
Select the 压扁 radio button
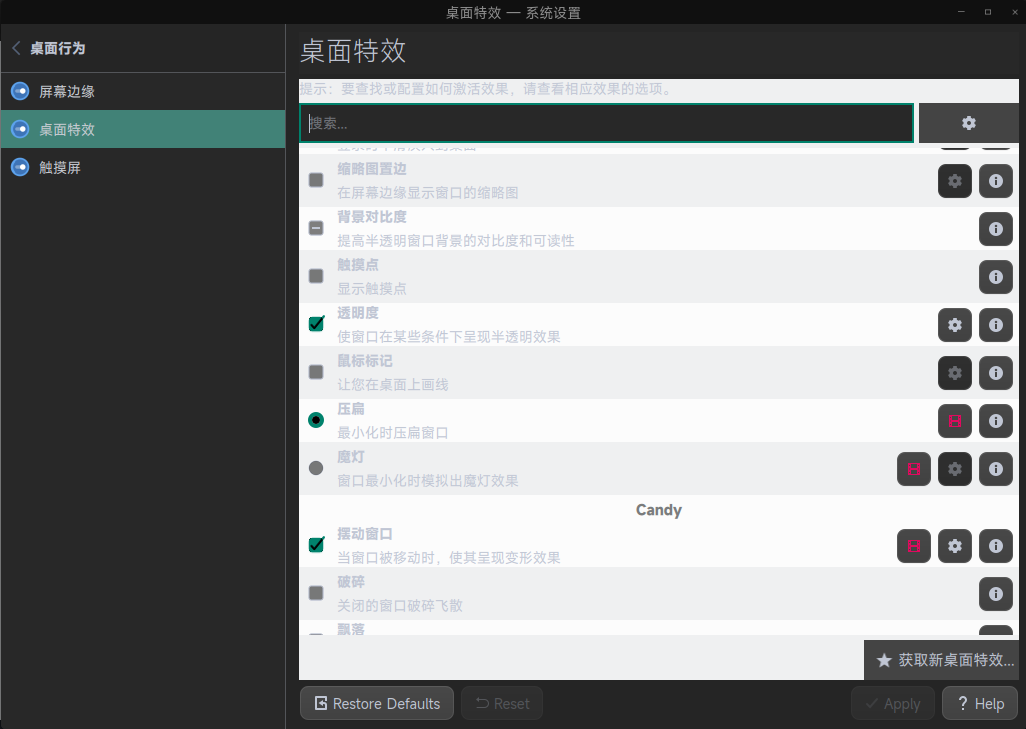316,420
